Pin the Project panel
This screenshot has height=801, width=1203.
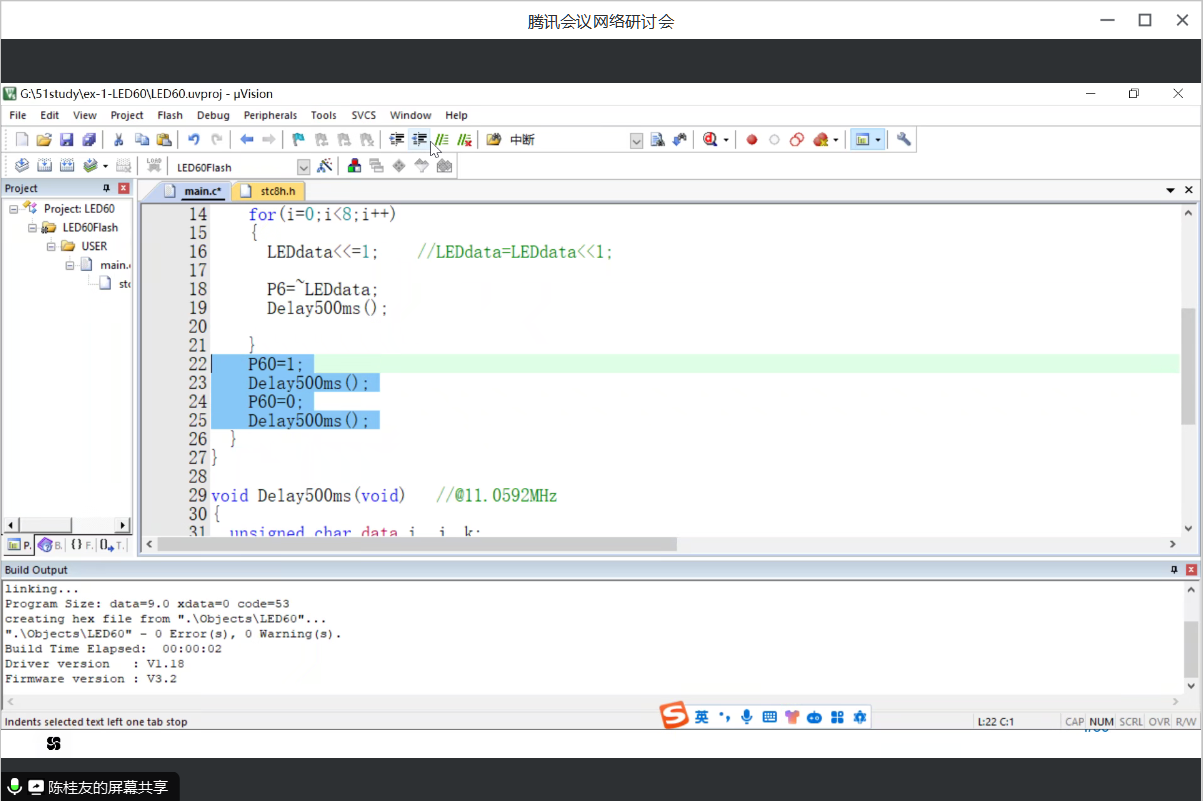(107, 188)
